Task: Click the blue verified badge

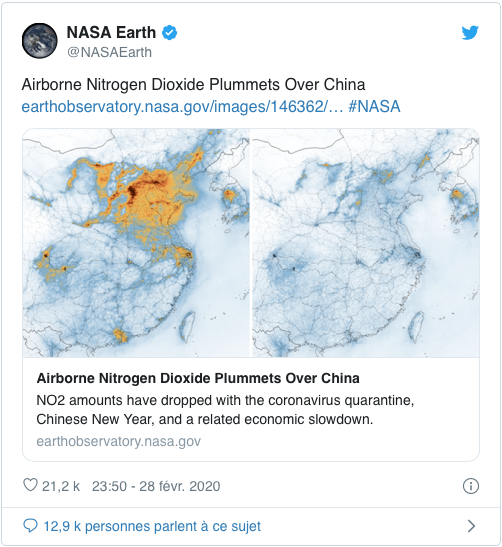Action: [x=170, y=33]
